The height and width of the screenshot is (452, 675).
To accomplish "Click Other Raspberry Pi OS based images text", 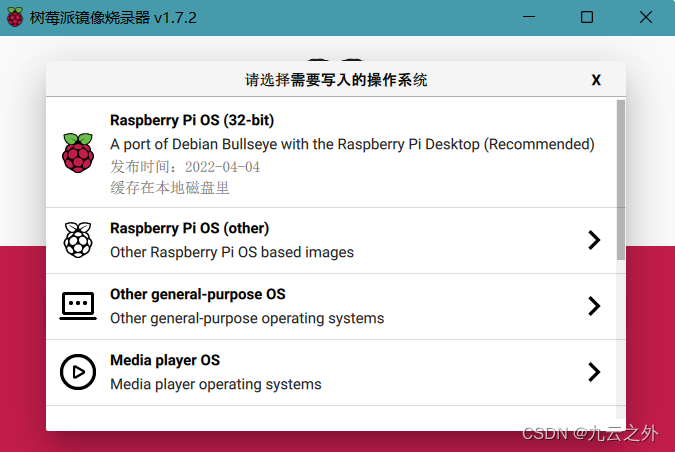I will tap(232, 252).
